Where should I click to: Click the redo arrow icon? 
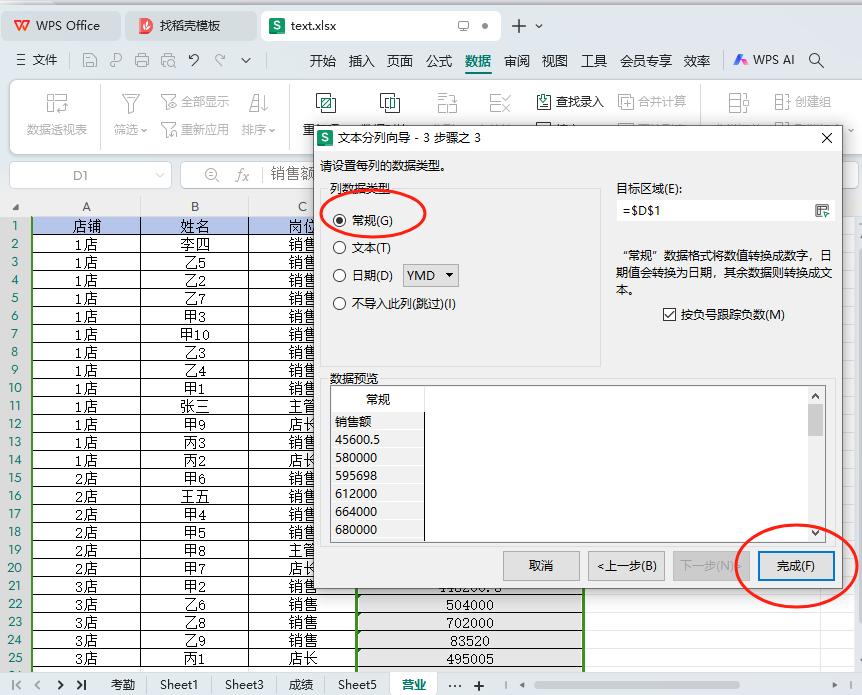pos(220,60)
